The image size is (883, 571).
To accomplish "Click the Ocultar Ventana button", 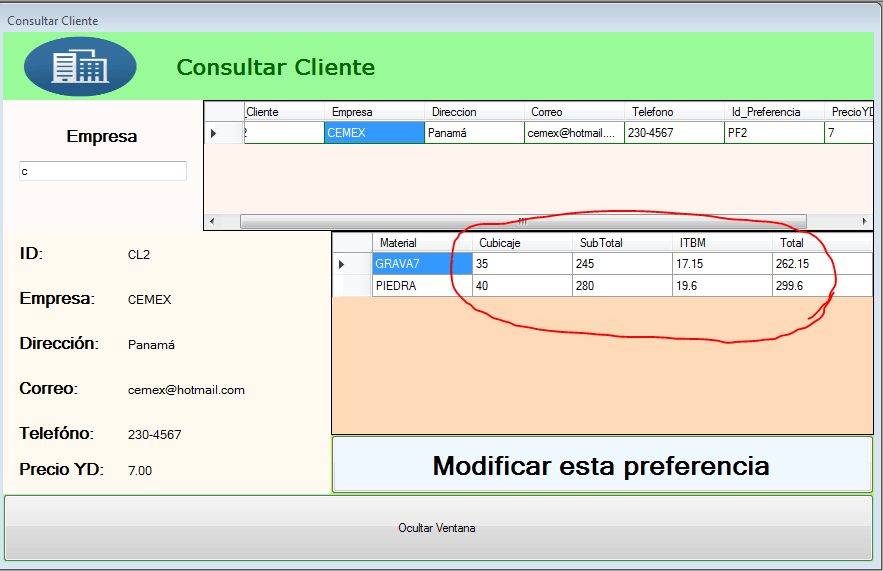I will (x=438, y=528).
